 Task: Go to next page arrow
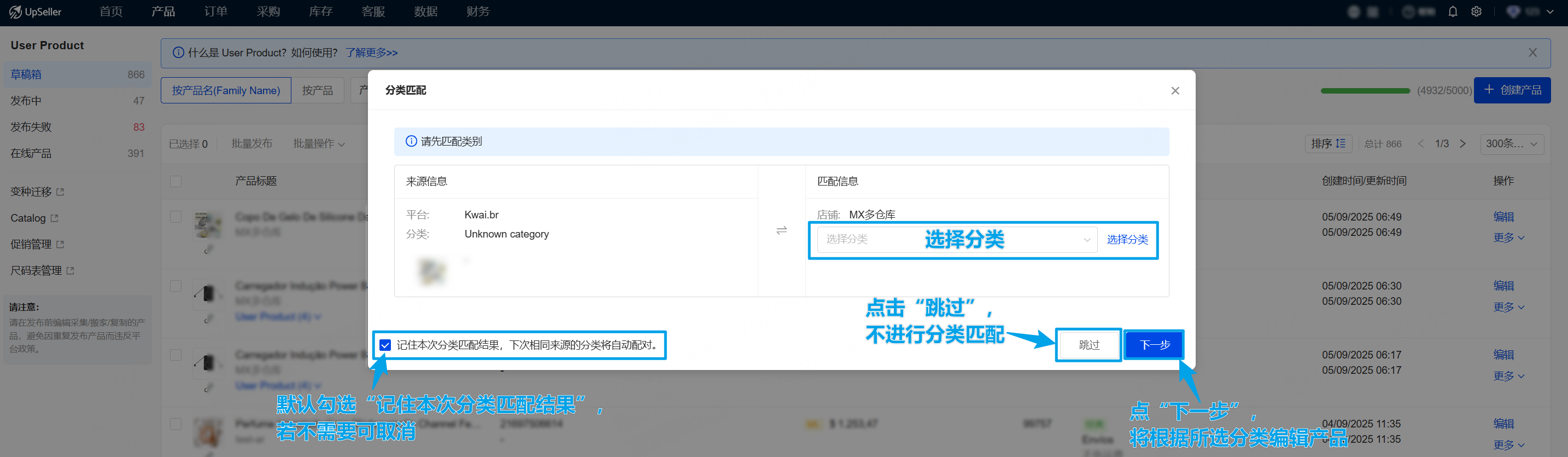point(1462,144)
